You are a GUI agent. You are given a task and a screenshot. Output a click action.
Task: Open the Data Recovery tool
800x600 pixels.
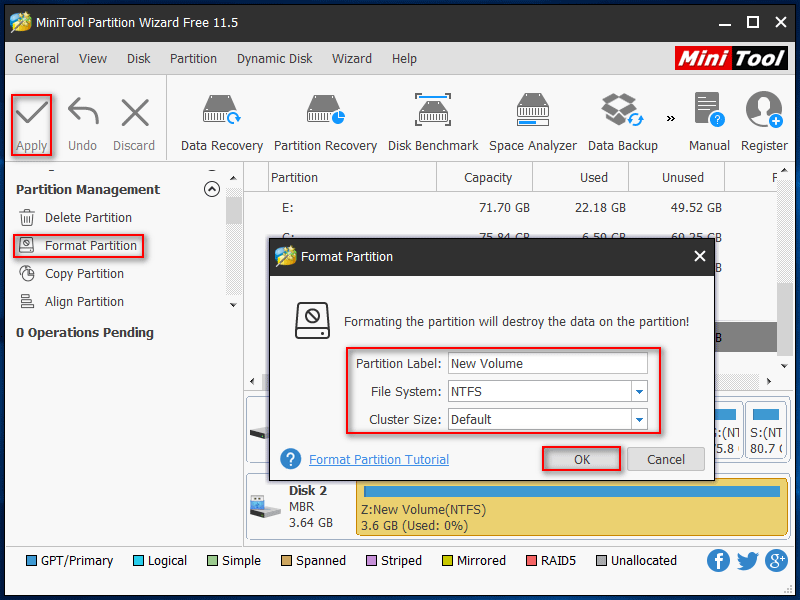point(222,110)
